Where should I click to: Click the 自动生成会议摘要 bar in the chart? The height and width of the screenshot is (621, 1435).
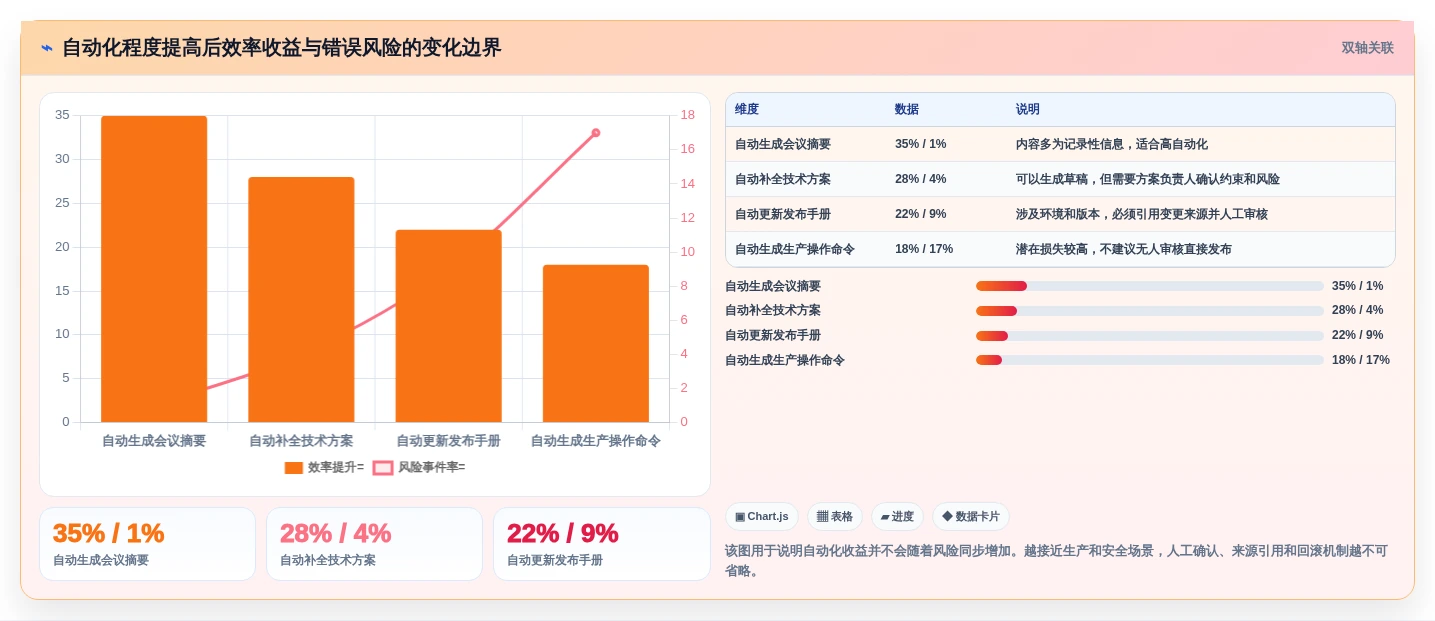coord(154,269)
